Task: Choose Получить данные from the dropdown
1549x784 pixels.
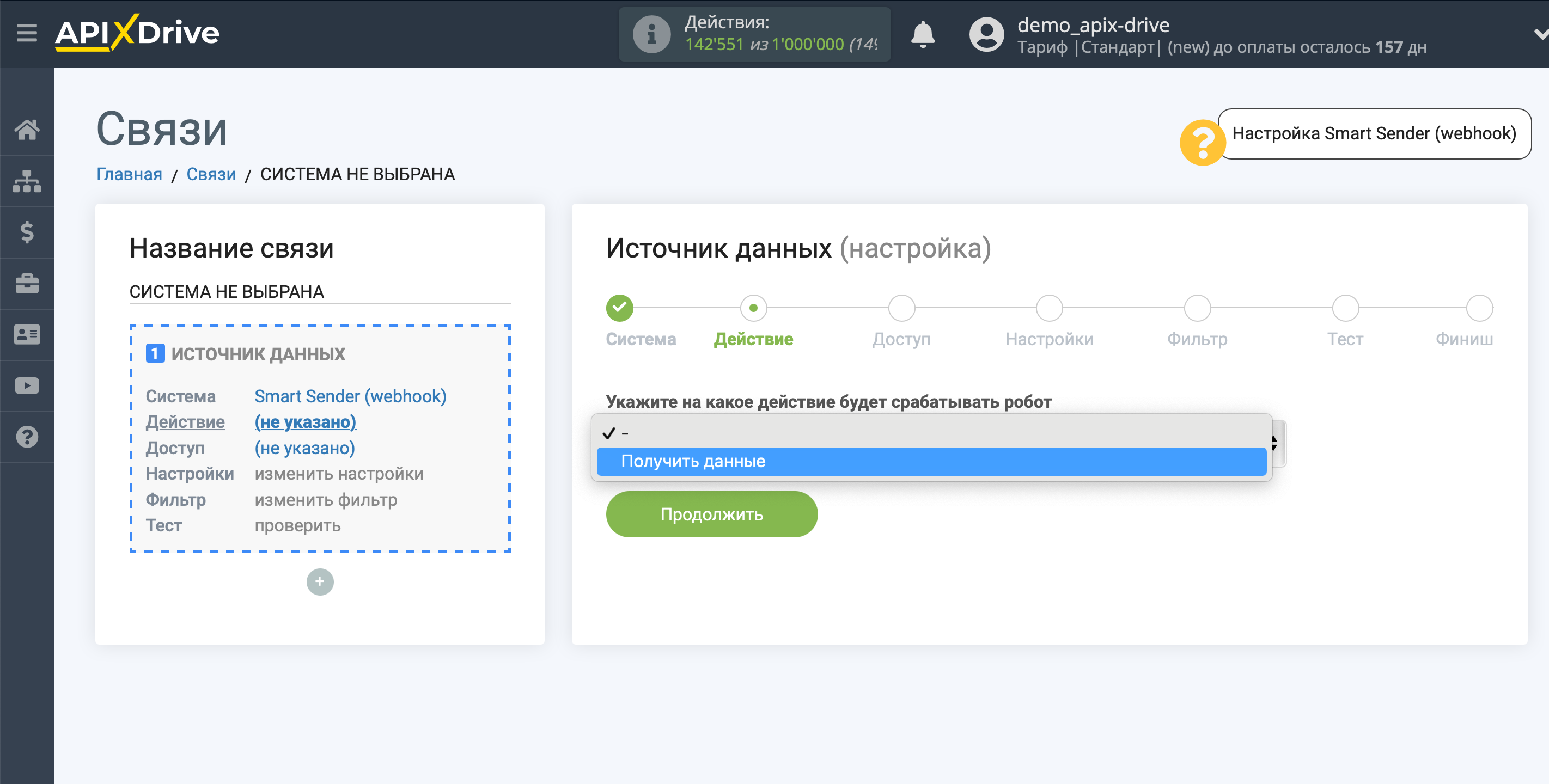Action: (x=931, y=461)
